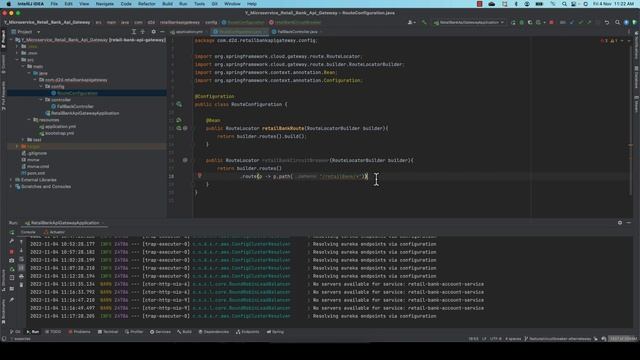Click red Stop icon in top toolbar
The width and height of the screenshot is (640, 360).
(x=551, y=22)
